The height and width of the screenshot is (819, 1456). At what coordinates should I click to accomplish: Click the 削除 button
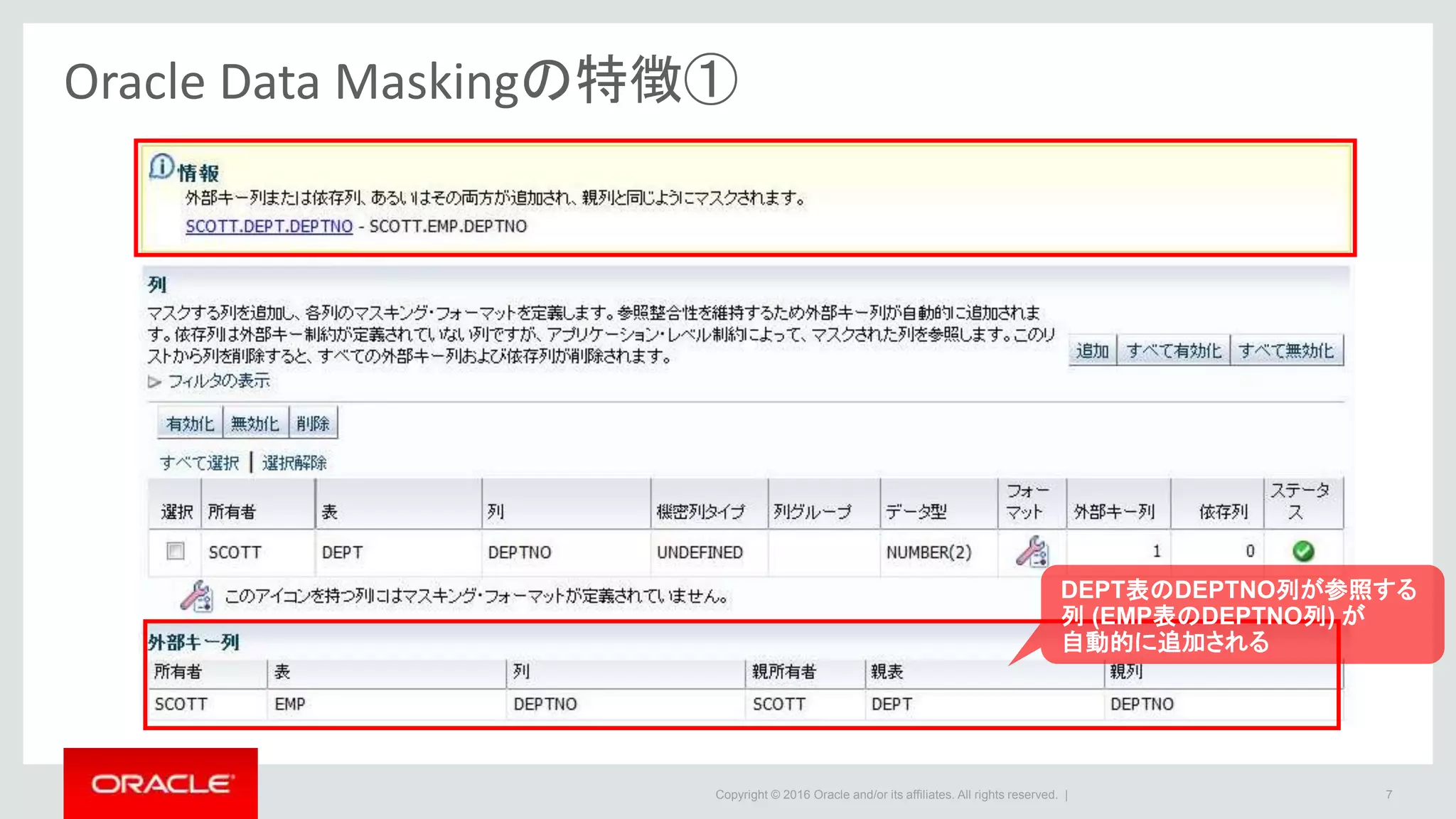(x=313, y=423)
